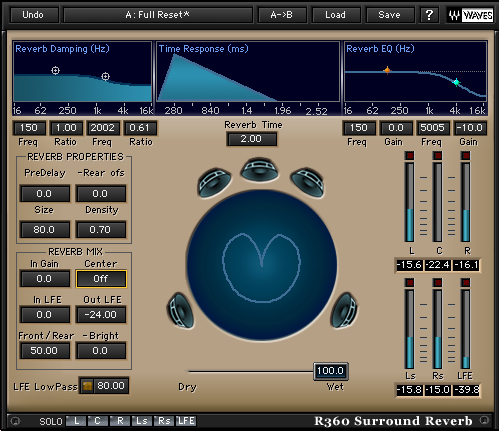This screenshot has height=431, width=499.
Task: Click the L peak readout -15.6
Action: pyautogui.click(x=409, y=265)
